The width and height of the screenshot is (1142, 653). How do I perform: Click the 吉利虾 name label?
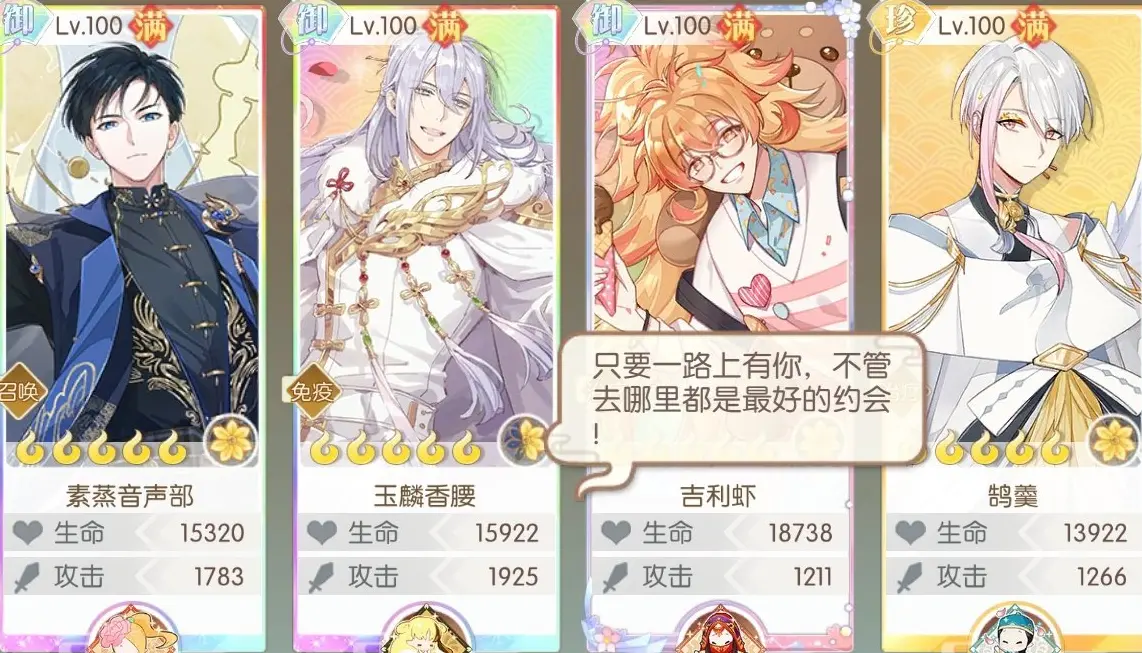coord(719,496)
